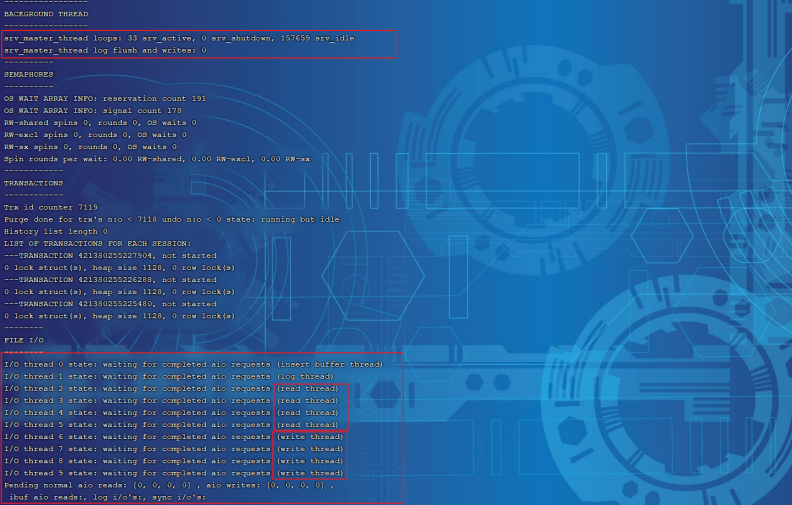
Task: Select '---TRANSACTION 421380255225480, not started' line
Action: (x=110, y=304)
